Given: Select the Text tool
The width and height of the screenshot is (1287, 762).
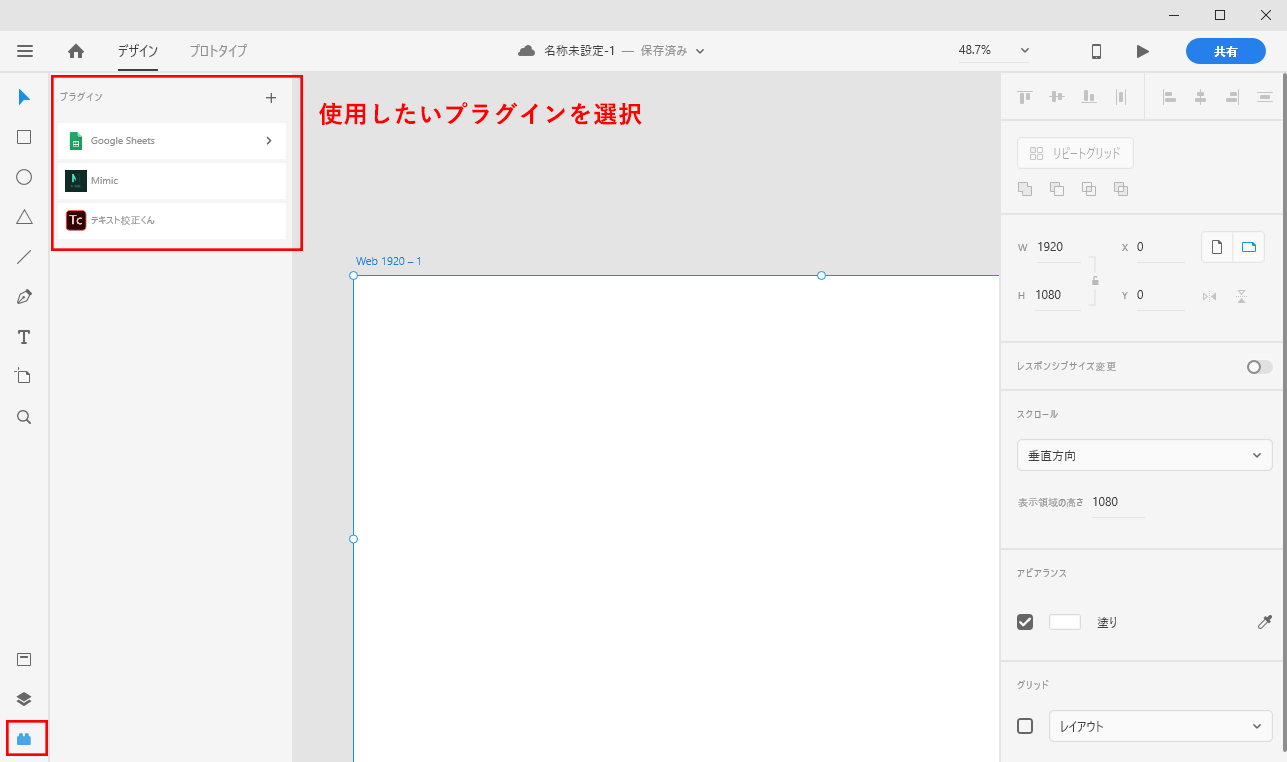Looking at the screenshot, I should 25,337.
